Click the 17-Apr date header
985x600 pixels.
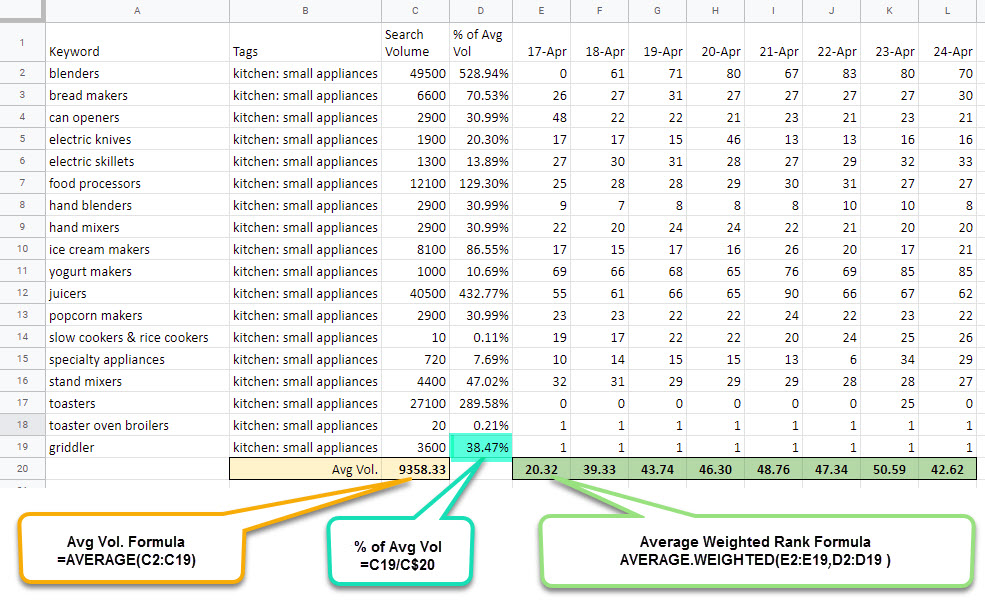click(544, 51)
